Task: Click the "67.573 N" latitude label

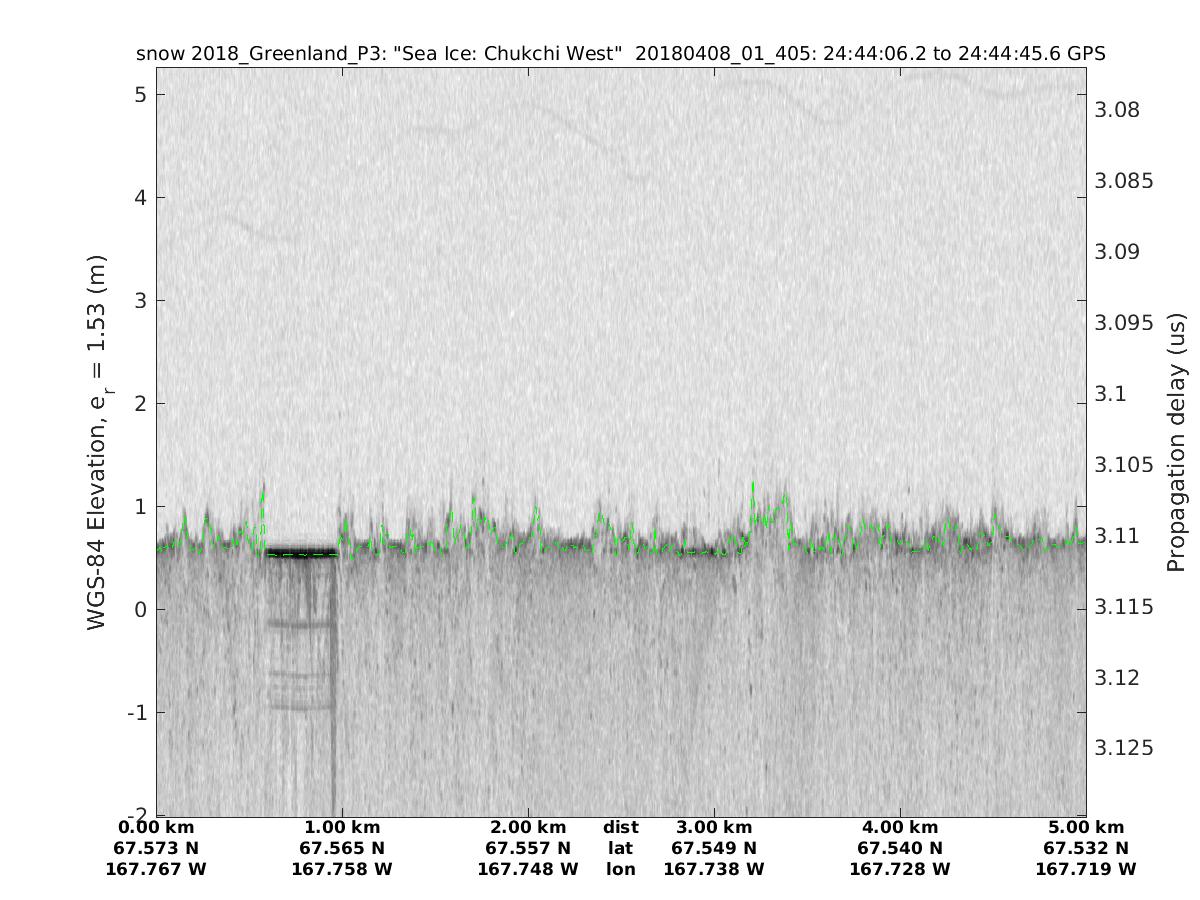Action: pos(156,849)
